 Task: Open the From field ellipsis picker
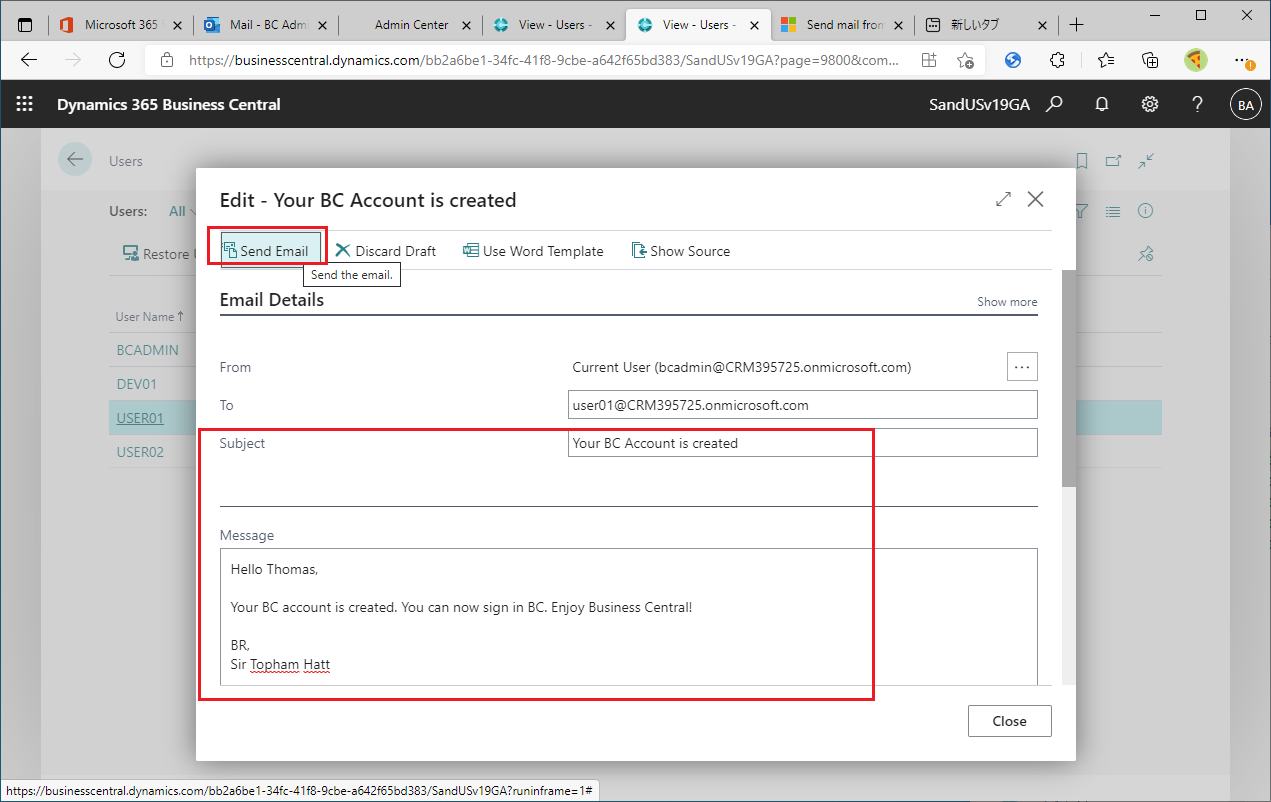pos(1021,366)
